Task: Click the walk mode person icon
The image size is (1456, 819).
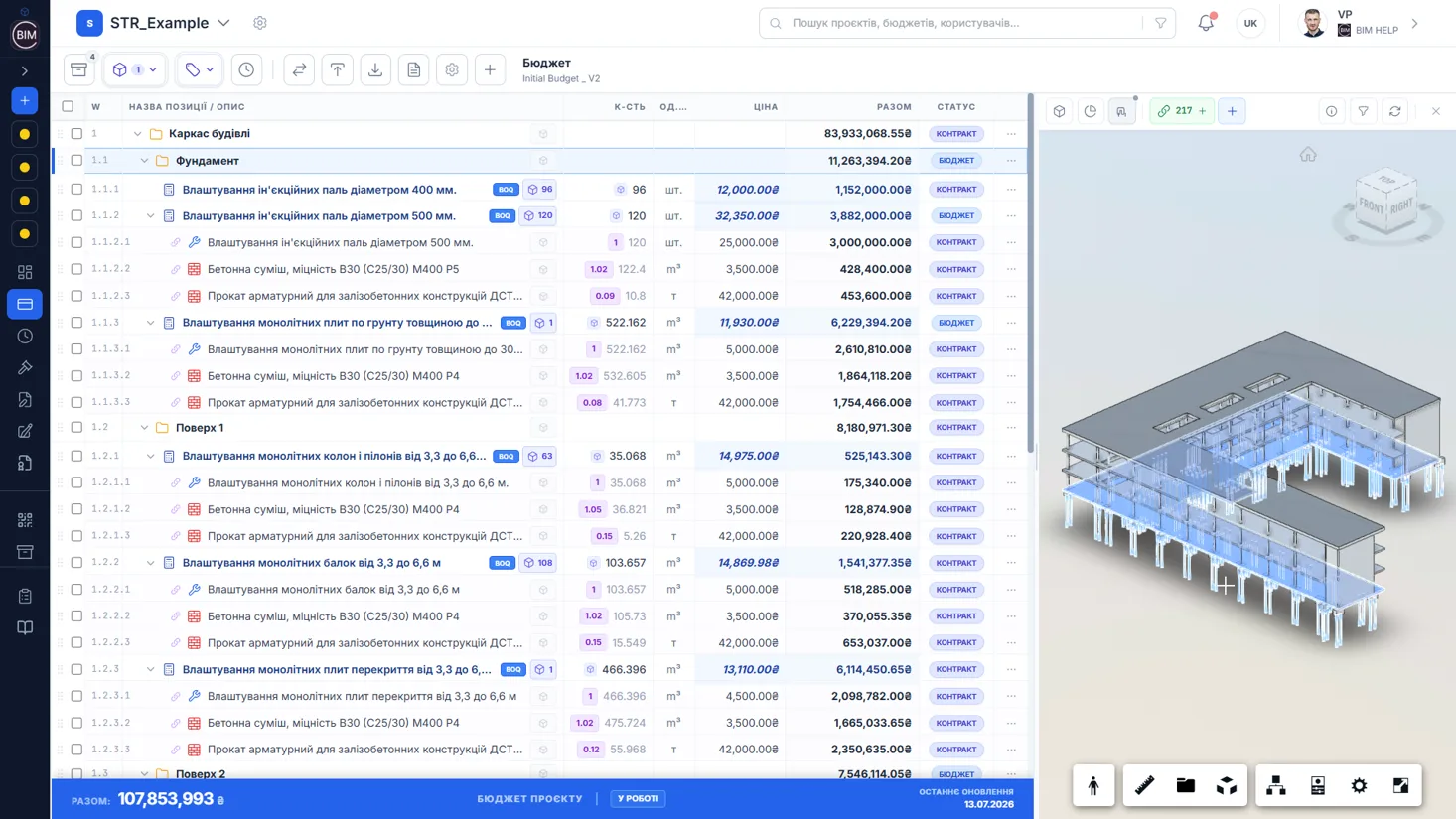Action: (x=1093, y=785)
